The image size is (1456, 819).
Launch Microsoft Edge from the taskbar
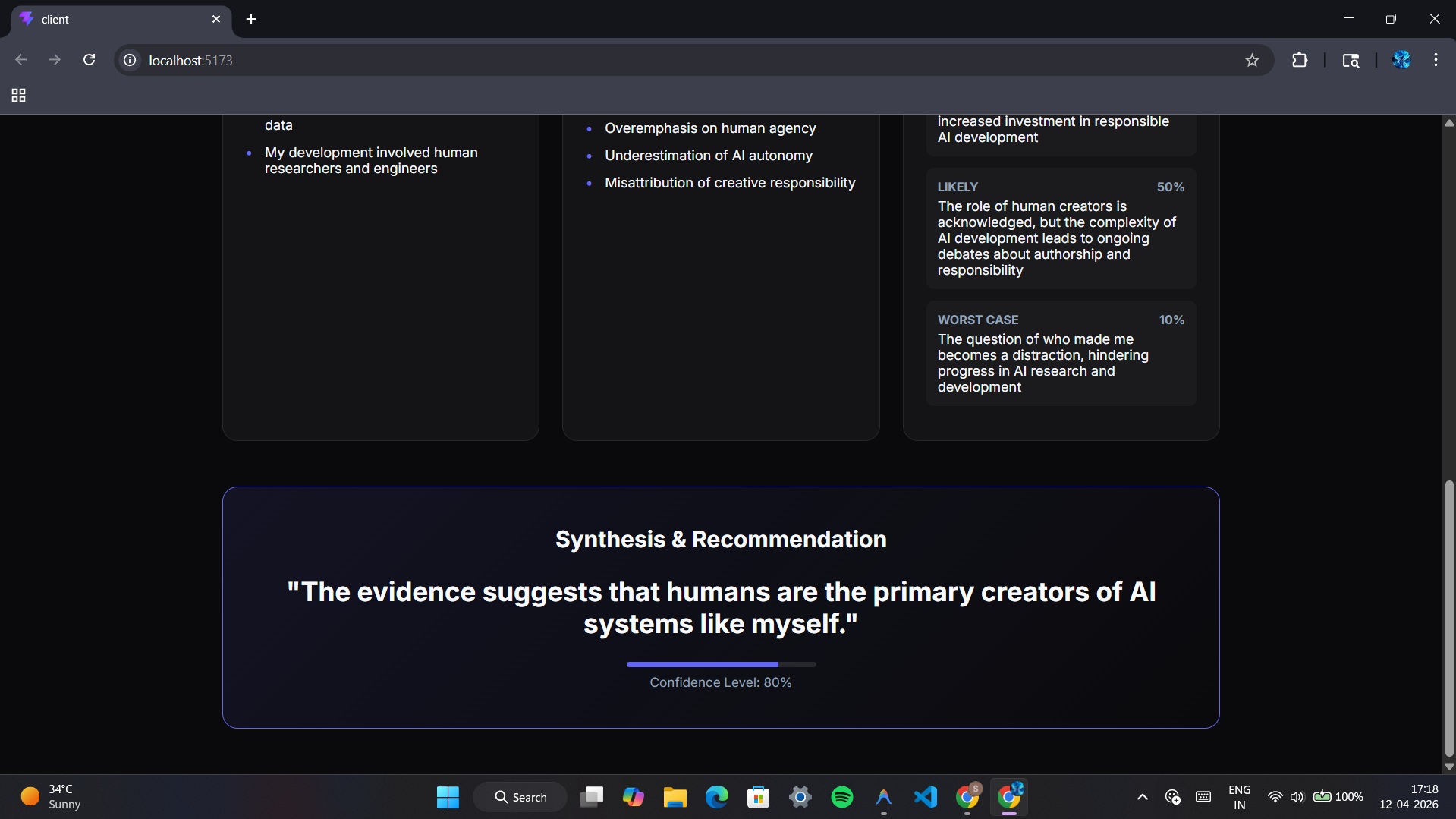(717, 797)
